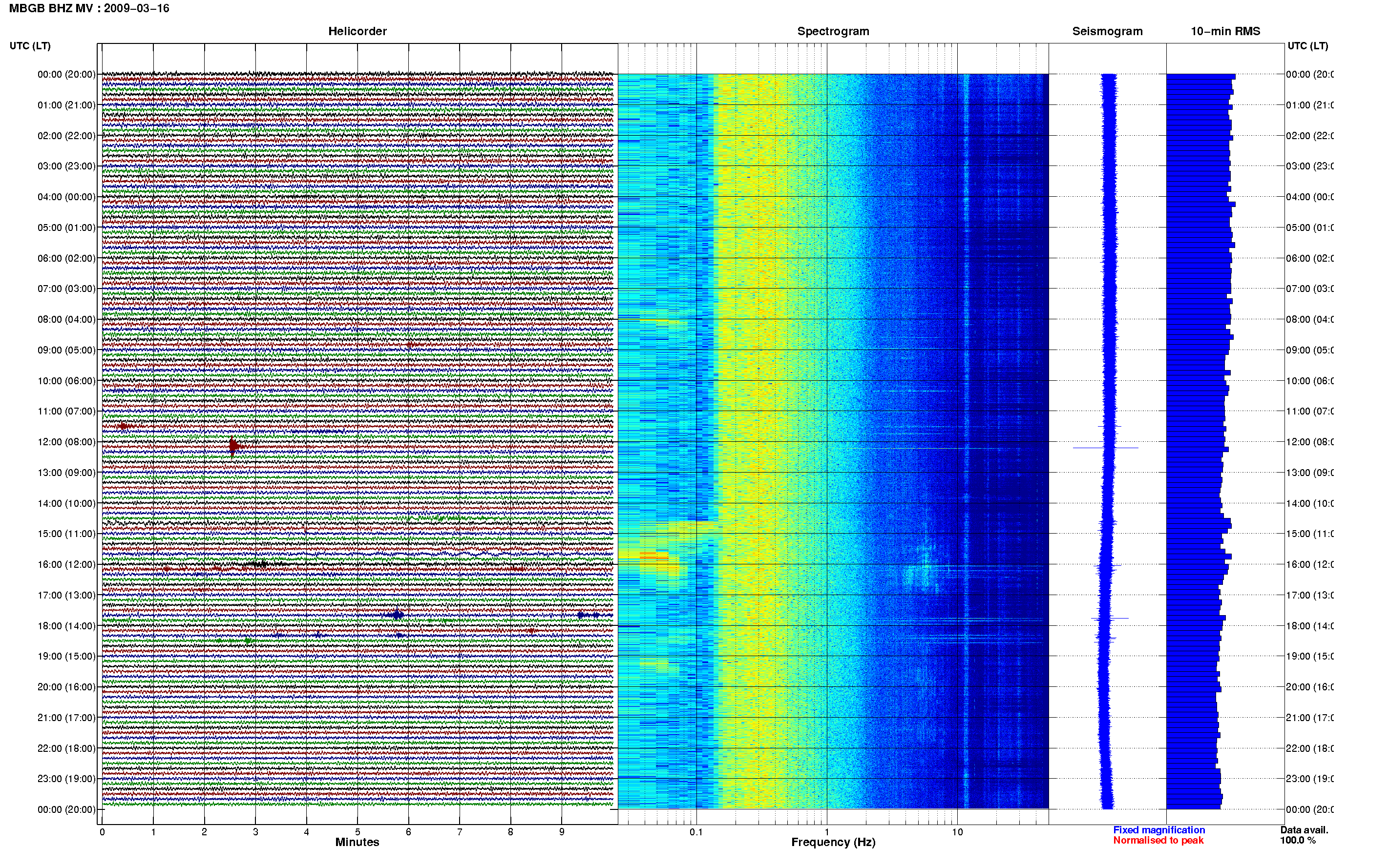
Task: Click the bottom-left '00:00 (20:00)' time label
Action: click(66, 809)
